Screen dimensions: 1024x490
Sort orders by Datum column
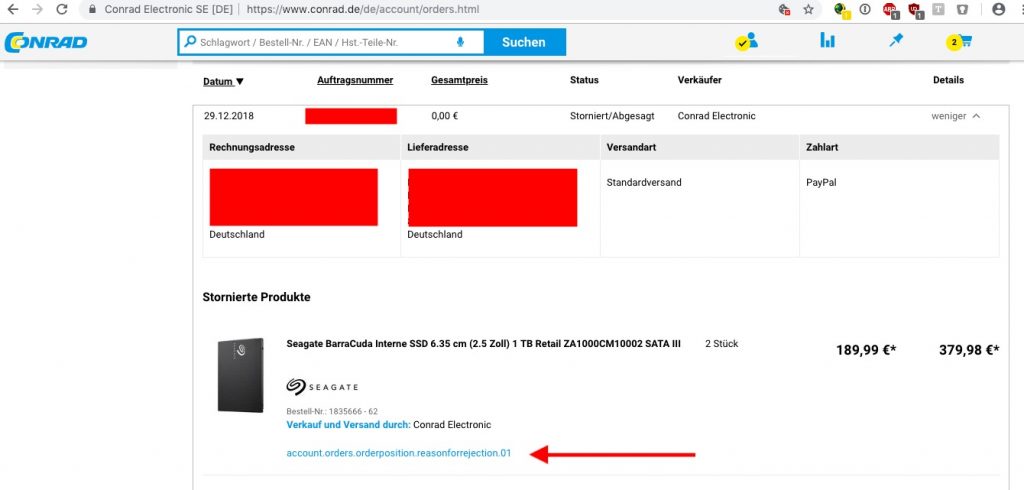coord(223,82)
